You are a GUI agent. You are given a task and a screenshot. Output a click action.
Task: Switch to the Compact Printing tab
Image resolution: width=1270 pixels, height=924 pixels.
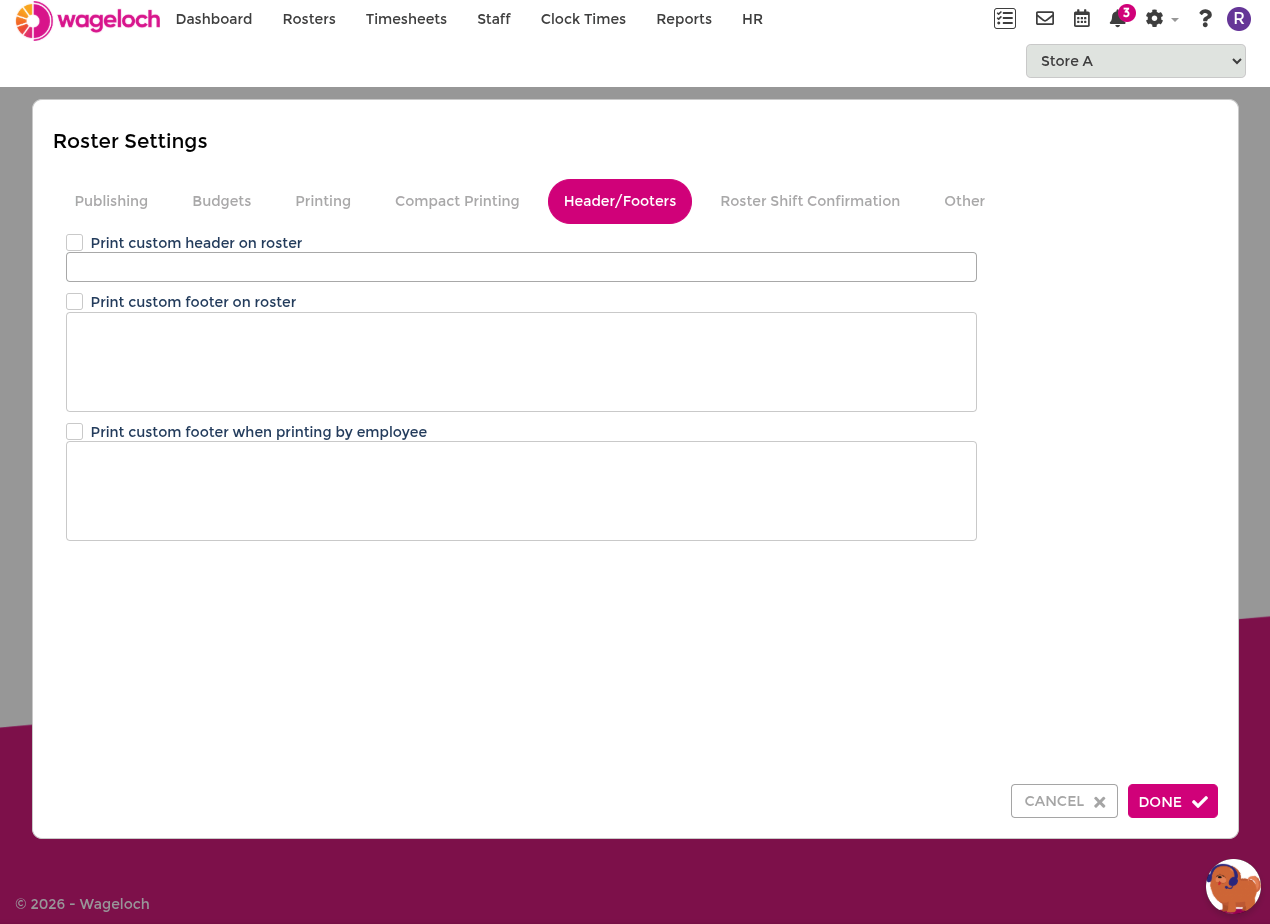click(457, 201)
